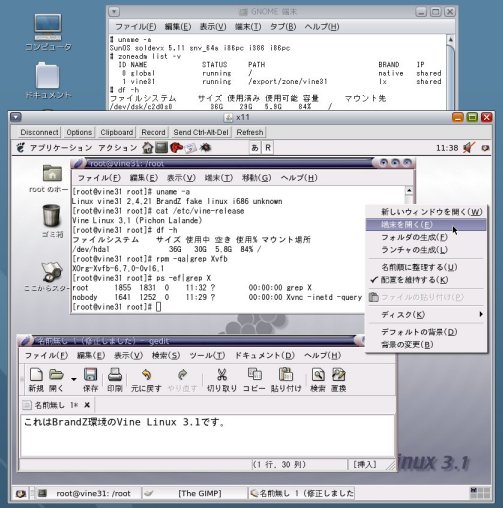Choose Open New Window in the context menu
Image resolution: width=503 pixels, height=508 pixels.
(x=427, y=212)
